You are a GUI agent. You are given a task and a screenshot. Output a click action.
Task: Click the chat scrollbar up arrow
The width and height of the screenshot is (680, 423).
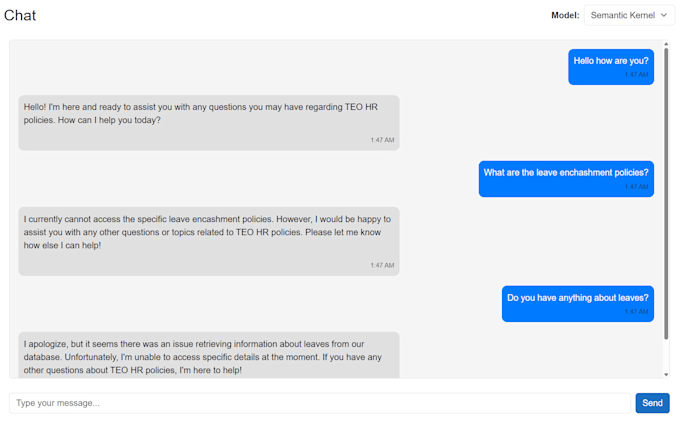[667, 45]
